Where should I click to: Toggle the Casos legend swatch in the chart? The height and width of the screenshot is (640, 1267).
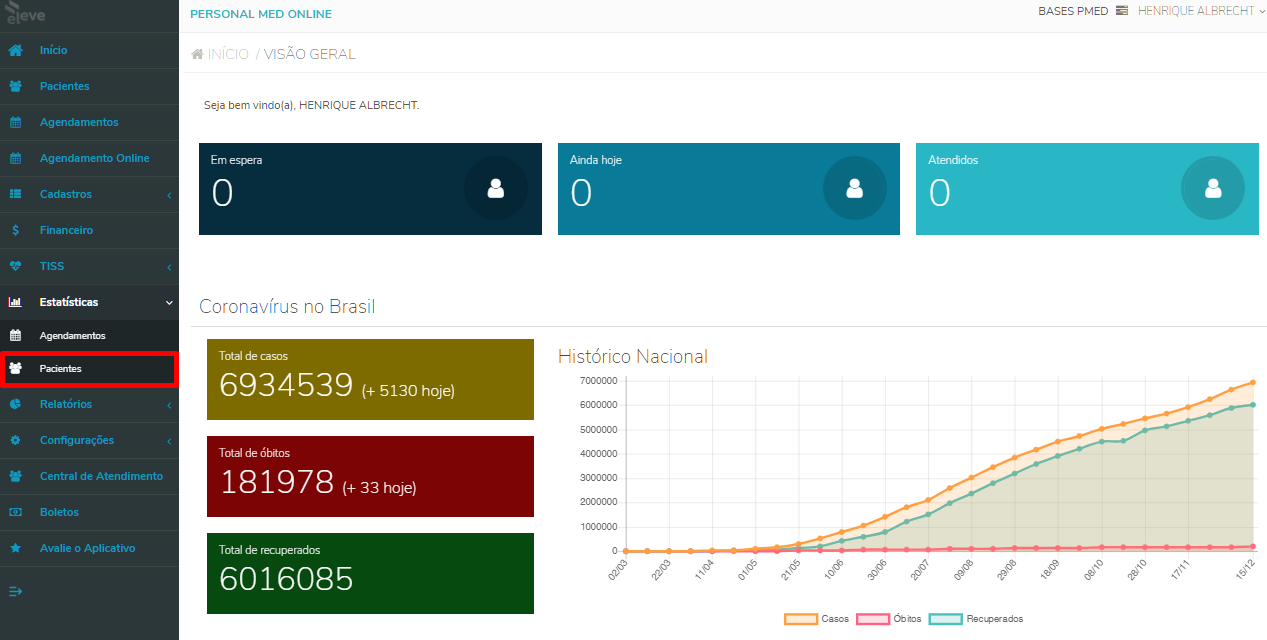801,619
